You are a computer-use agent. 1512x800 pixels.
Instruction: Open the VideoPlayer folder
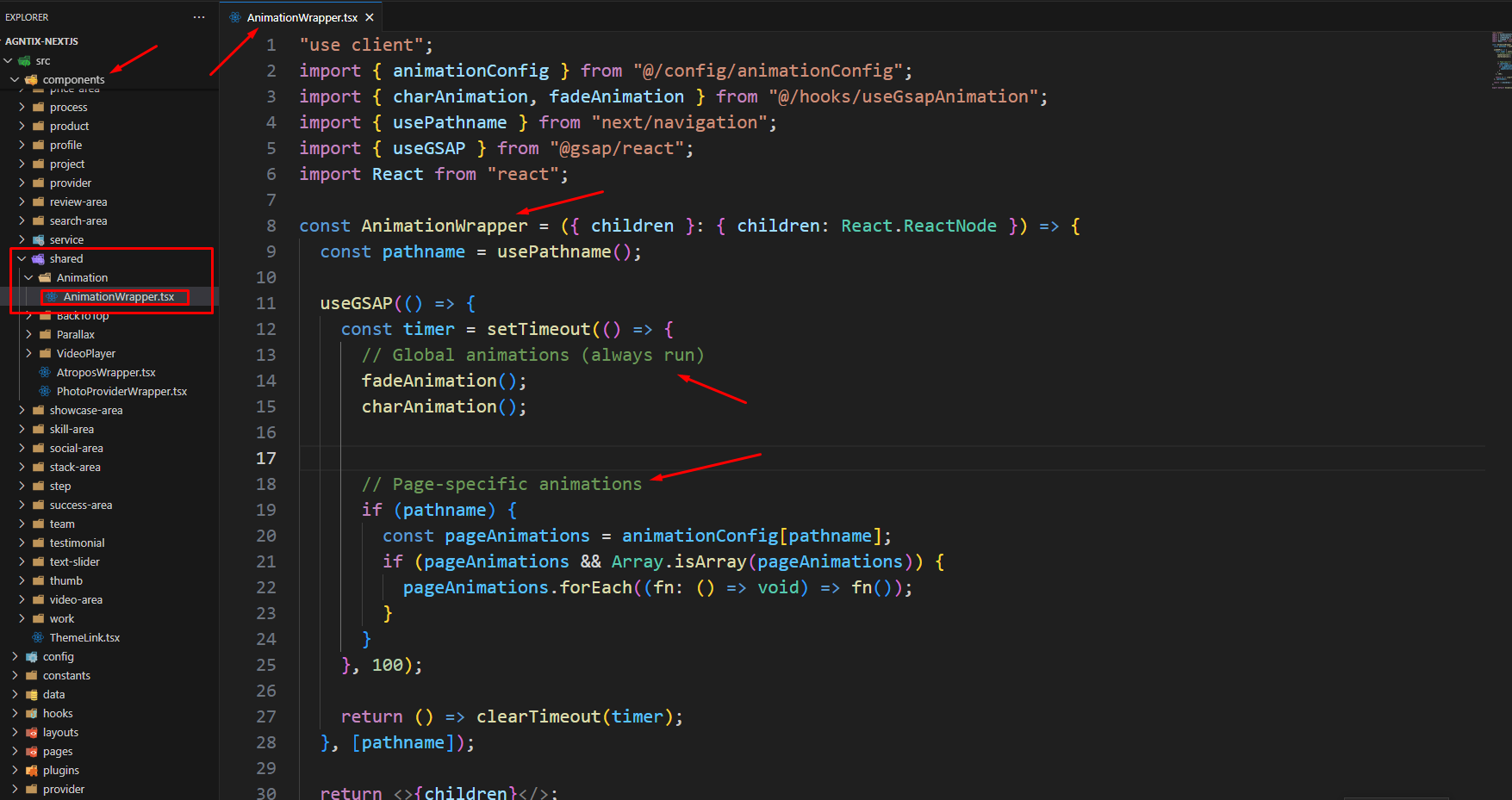point(85,354)
